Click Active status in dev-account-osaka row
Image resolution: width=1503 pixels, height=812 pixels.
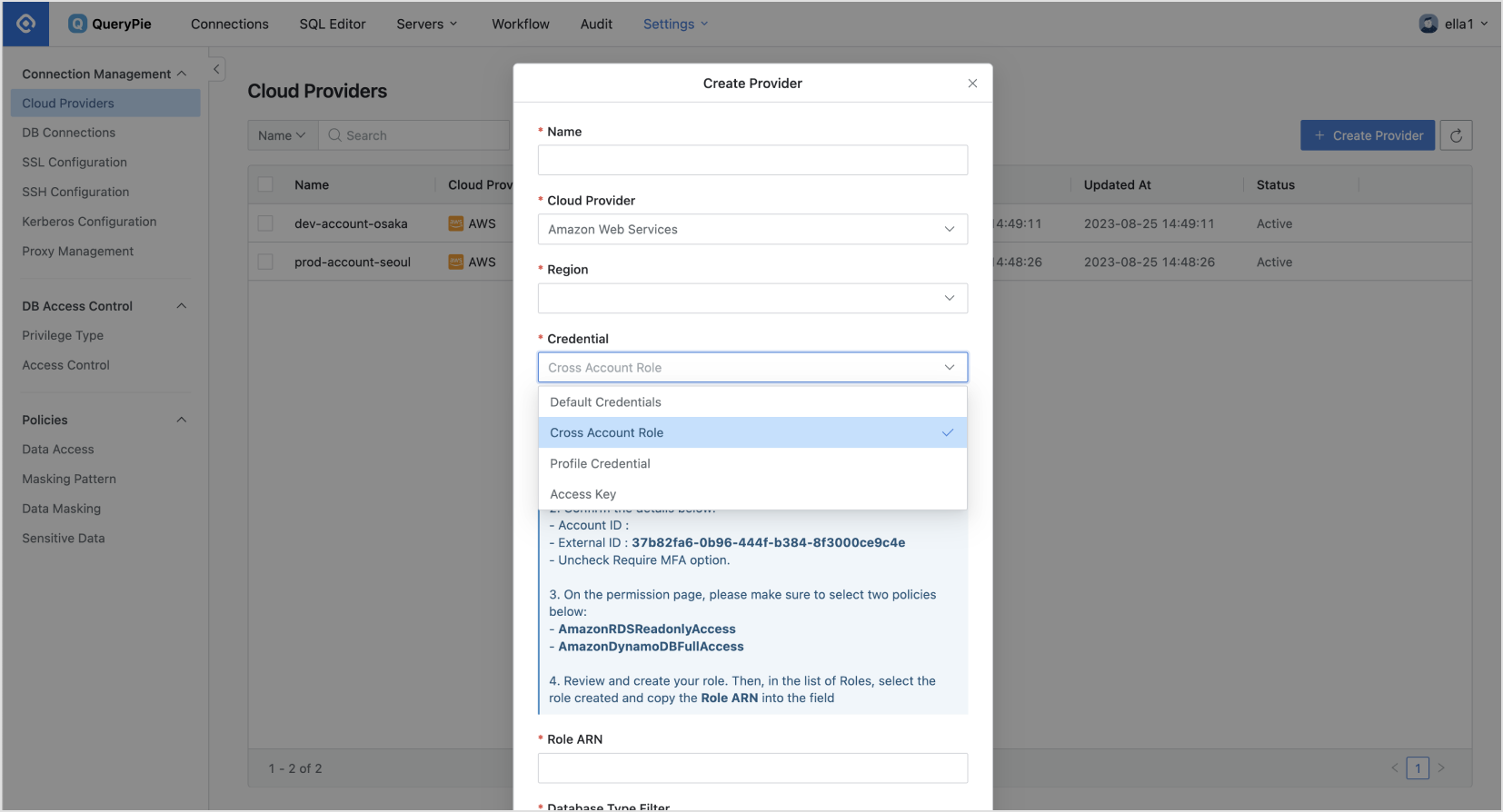click(x=1274, y=223)
